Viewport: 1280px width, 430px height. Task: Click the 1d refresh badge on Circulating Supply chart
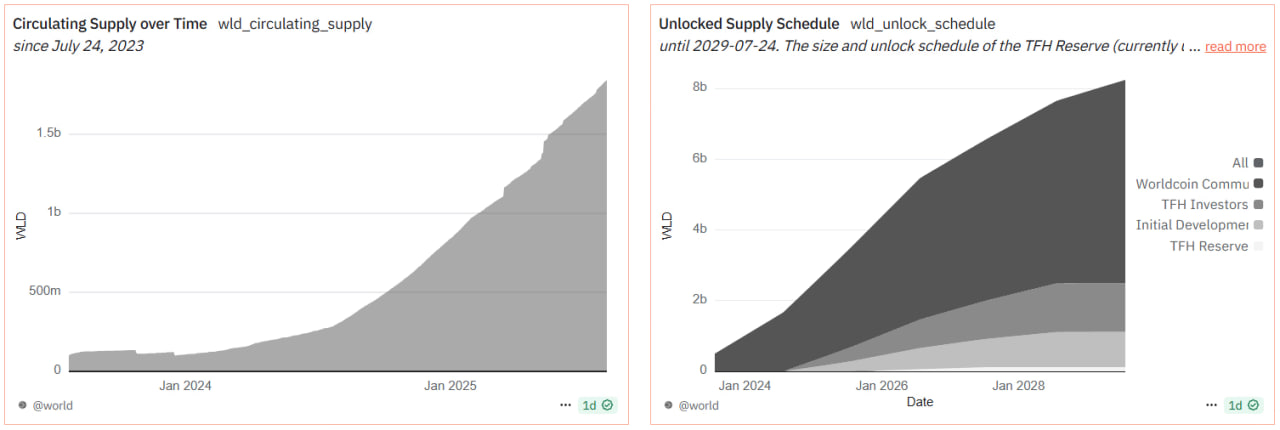(x=598, y=405)
